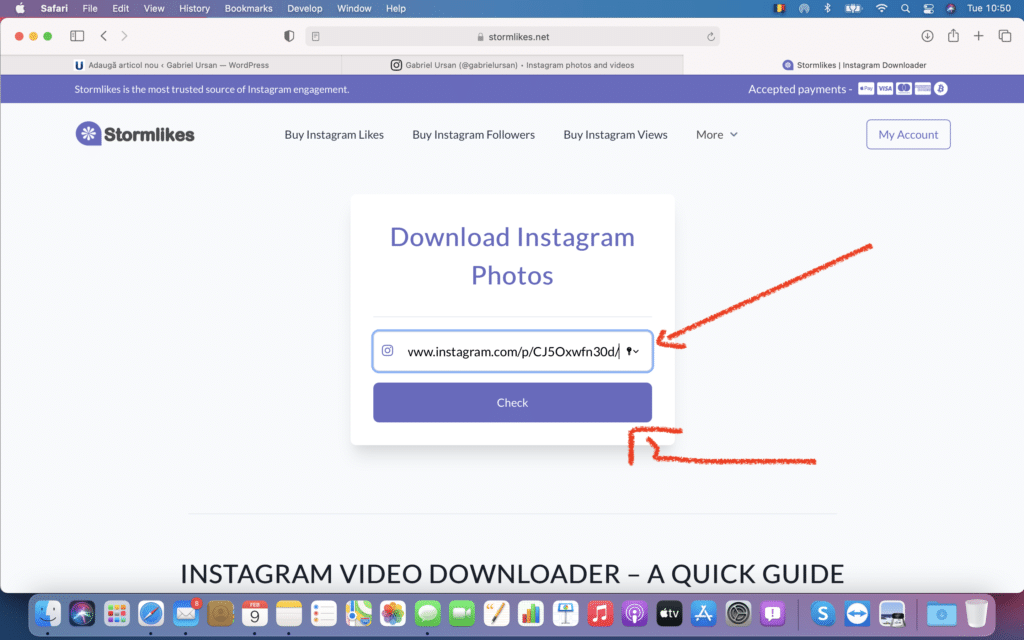Click the Instagram icon inside the input
The height and width of the screenshot is (640, 1024).
[x=387, y=351]
